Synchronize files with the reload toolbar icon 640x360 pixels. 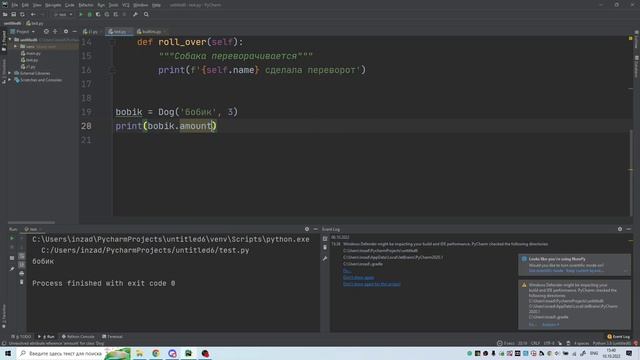tap(22, 14)
